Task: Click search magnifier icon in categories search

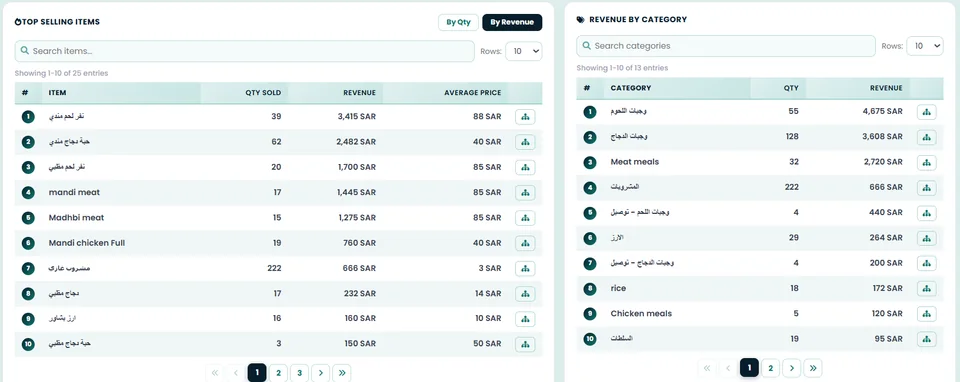Action: click(x=587, y=45)
